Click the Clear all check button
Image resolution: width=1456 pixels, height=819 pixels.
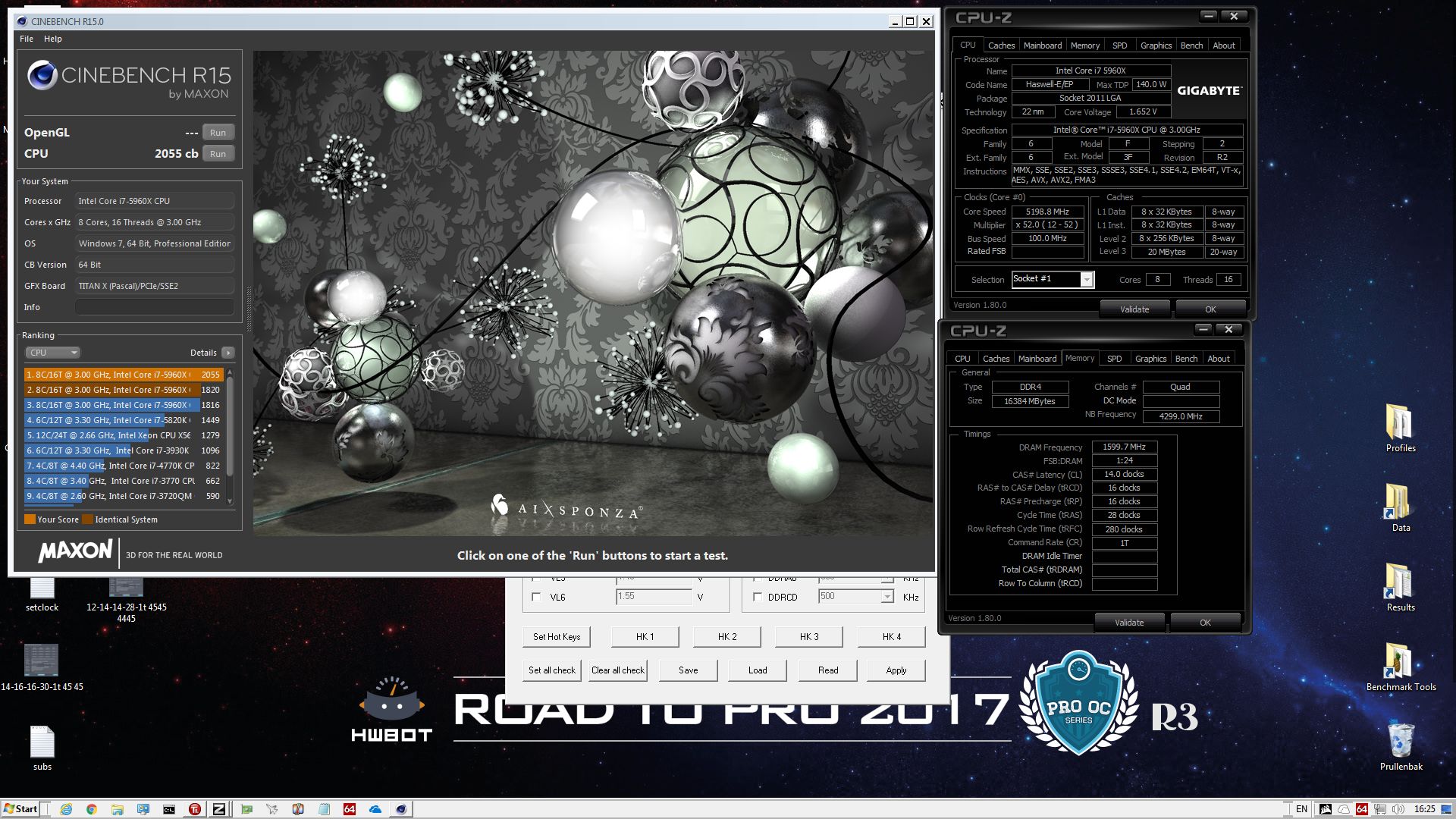pos(617,670)
